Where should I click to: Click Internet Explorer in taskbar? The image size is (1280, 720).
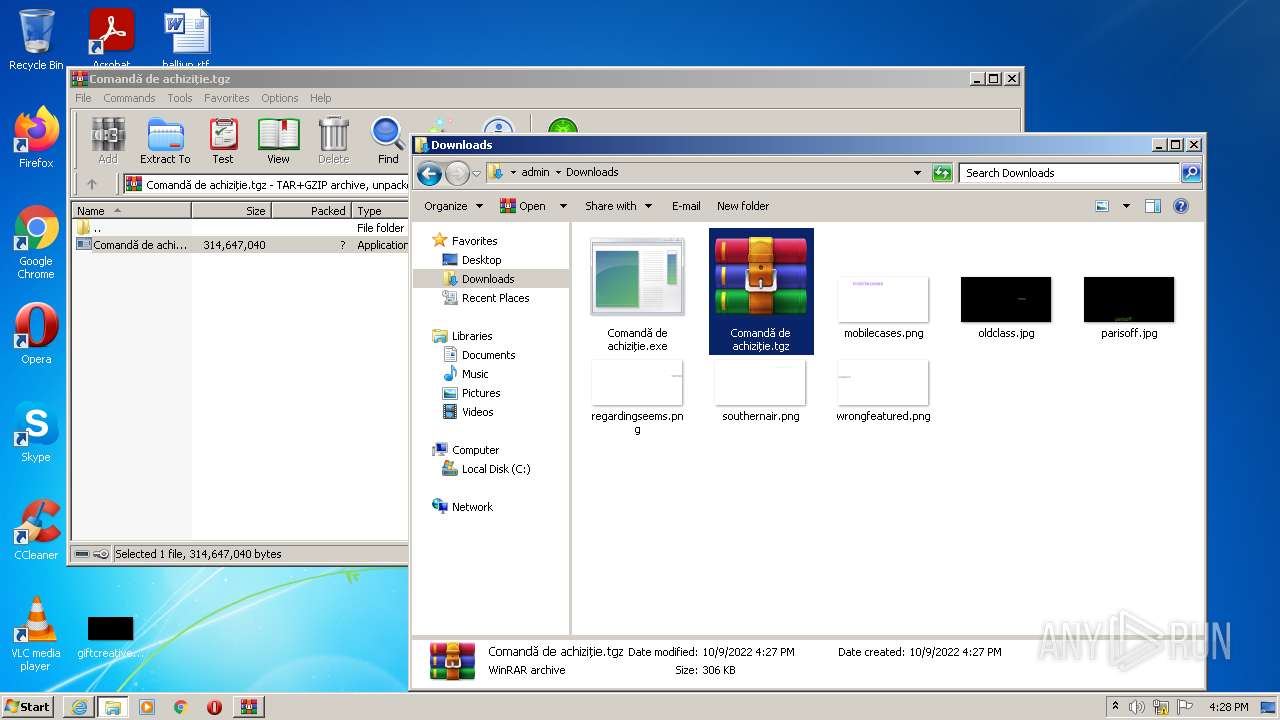79,707
